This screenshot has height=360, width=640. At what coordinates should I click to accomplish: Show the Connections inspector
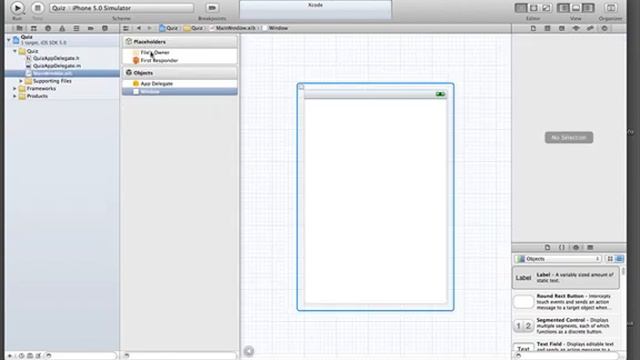(604, 28)
